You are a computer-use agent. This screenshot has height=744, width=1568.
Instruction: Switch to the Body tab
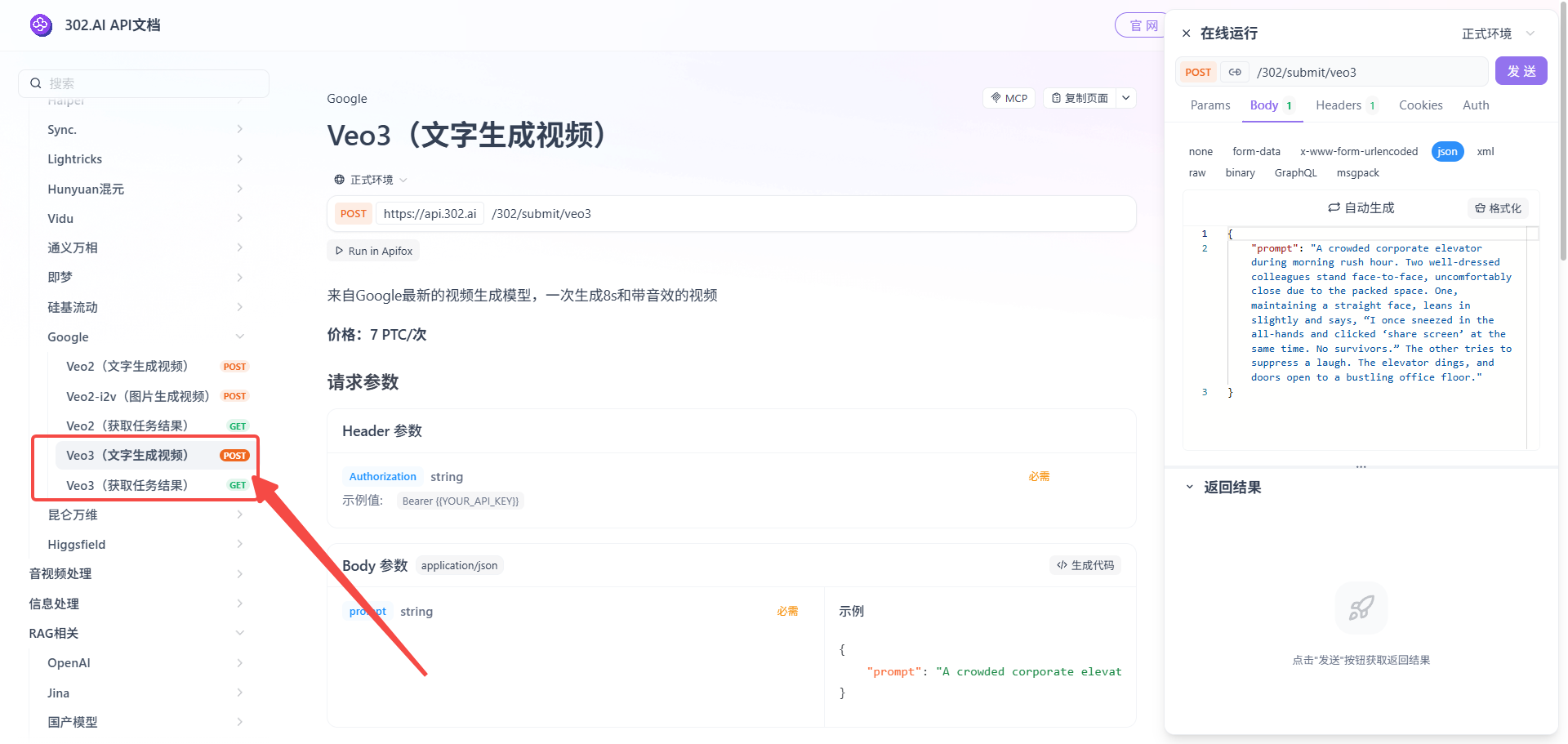click(1272, 105)
